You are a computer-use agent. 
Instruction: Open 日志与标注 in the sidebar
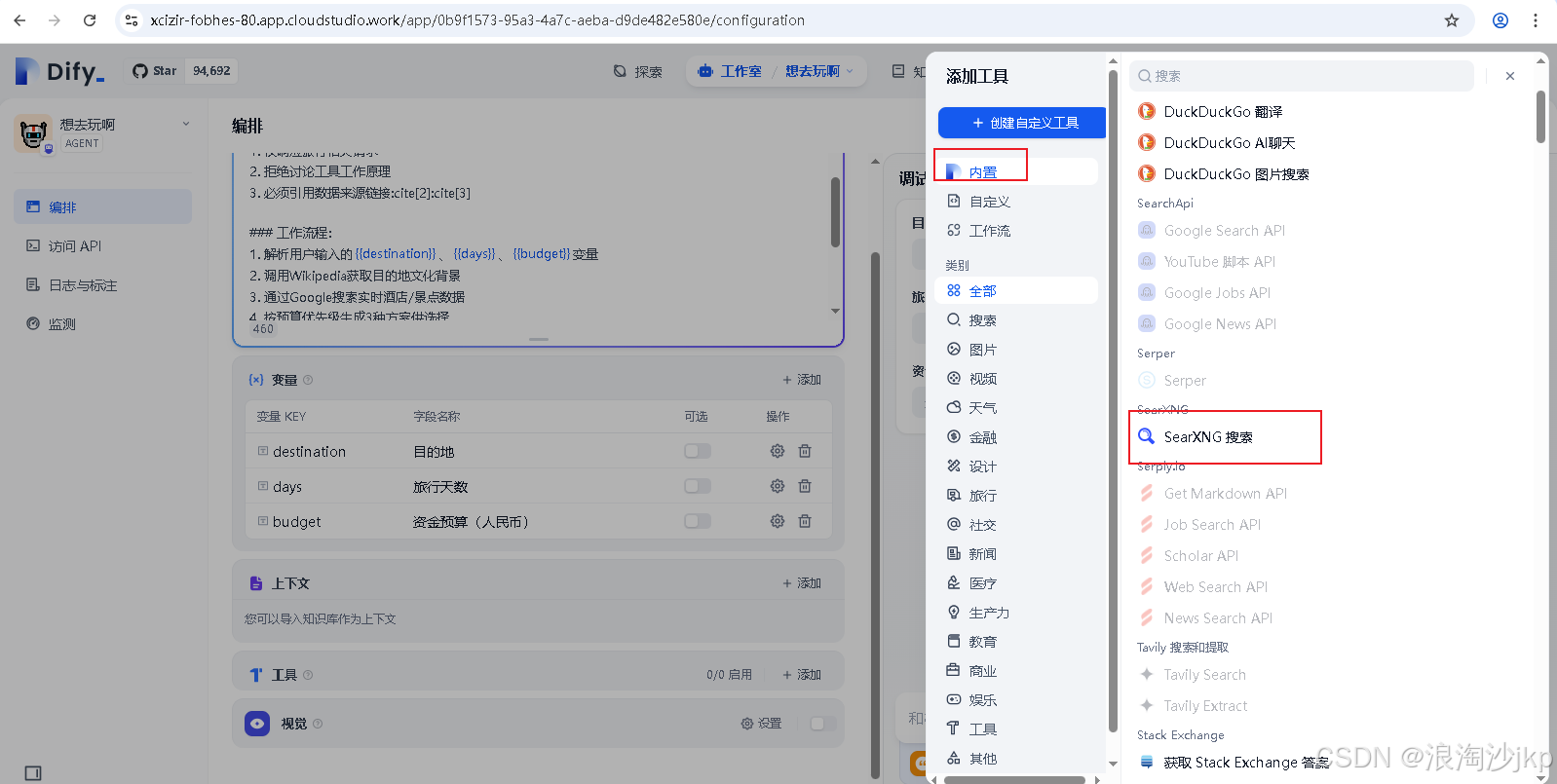[102, 285]
